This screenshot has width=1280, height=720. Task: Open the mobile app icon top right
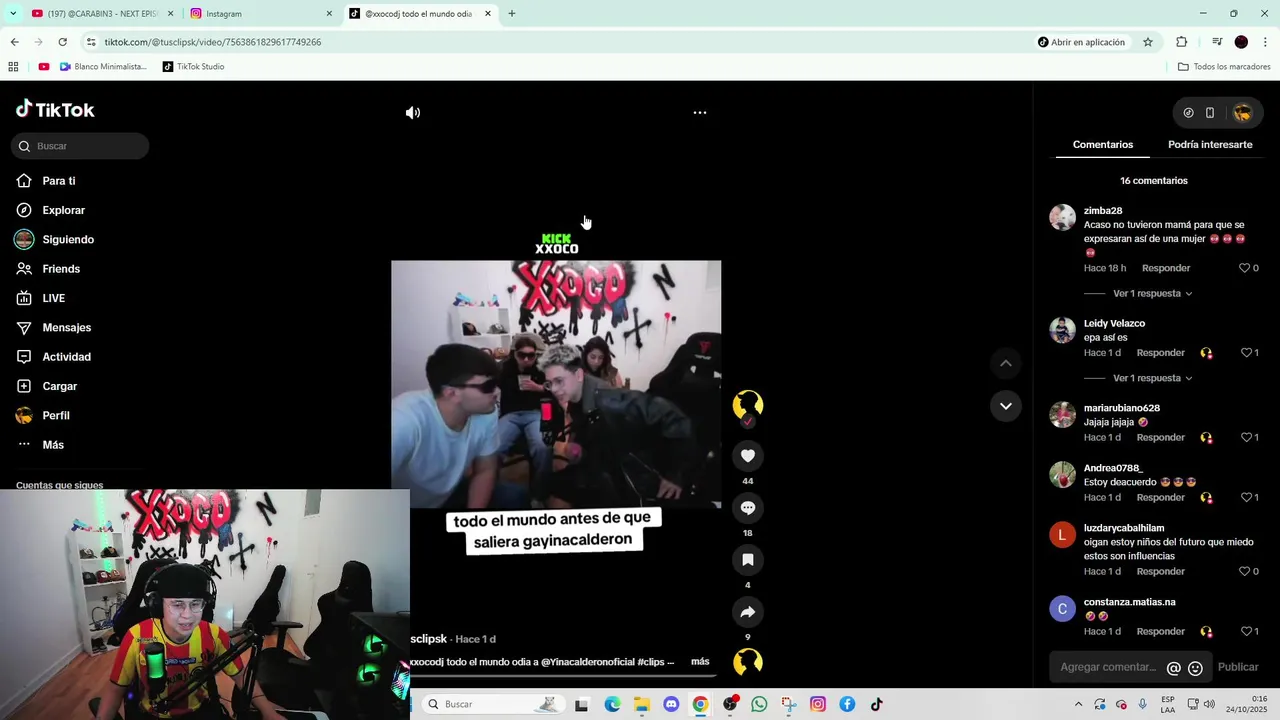click(1210, 113)
